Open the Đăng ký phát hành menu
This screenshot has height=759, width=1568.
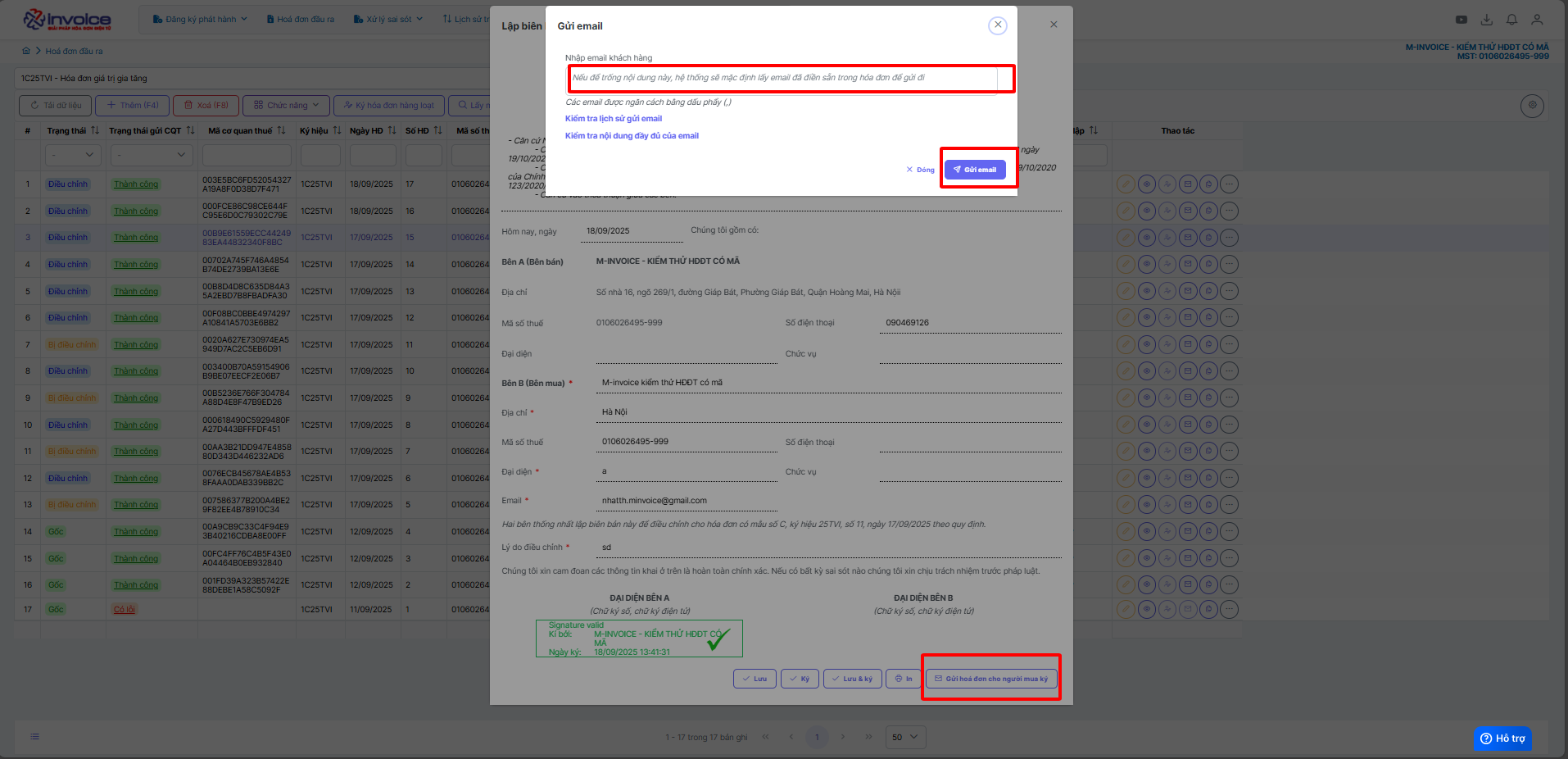pos(200,19)
